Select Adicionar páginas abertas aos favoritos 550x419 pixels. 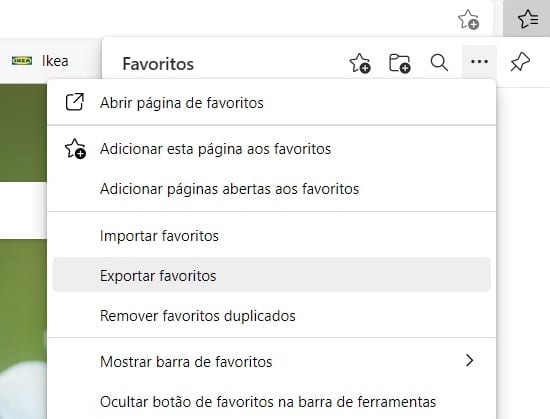[x=271, y=189]
